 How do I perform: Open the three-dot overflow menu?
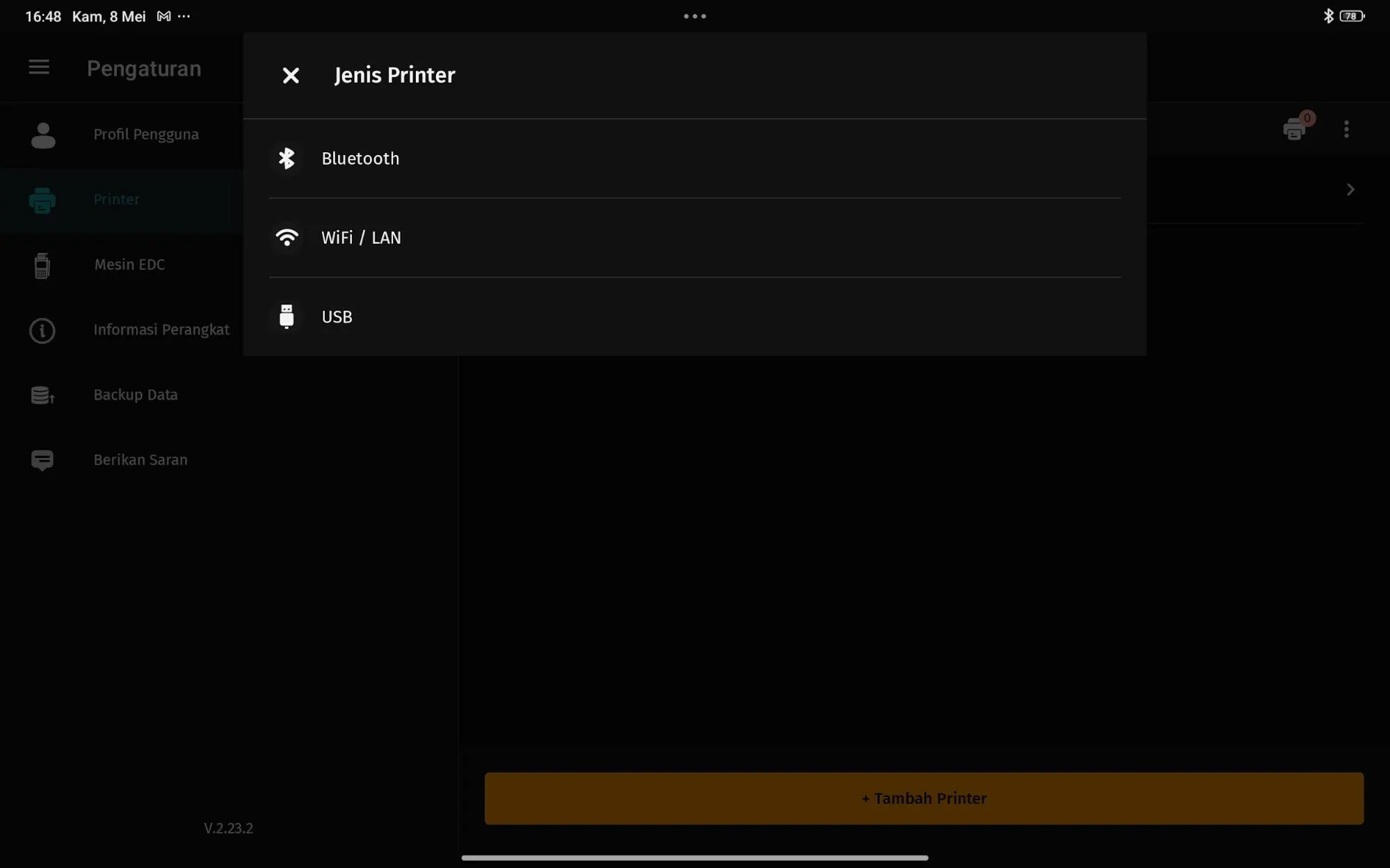[1346, 129]
